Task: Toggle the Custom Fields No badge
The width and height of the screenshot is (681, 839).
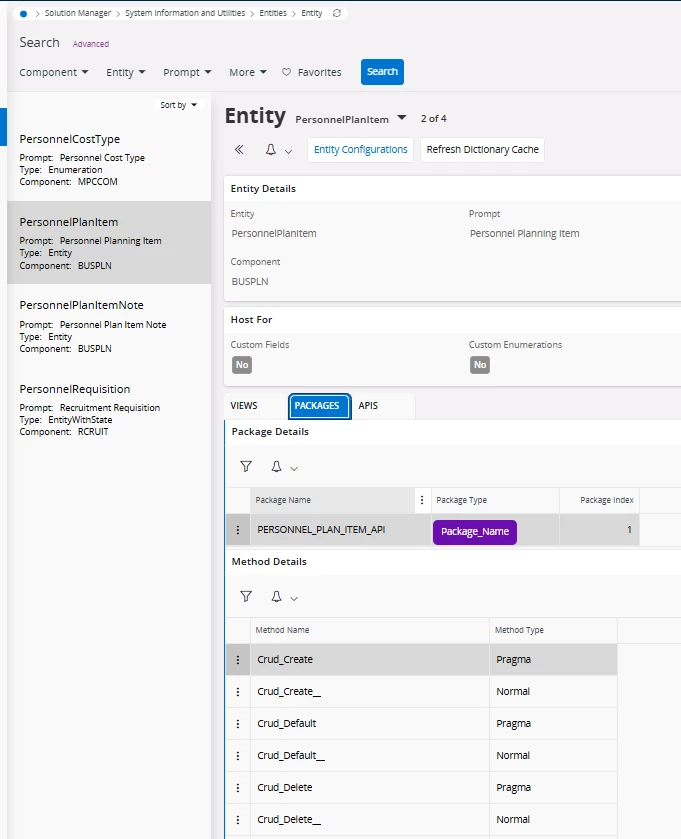Action: (x=242, y=365)
